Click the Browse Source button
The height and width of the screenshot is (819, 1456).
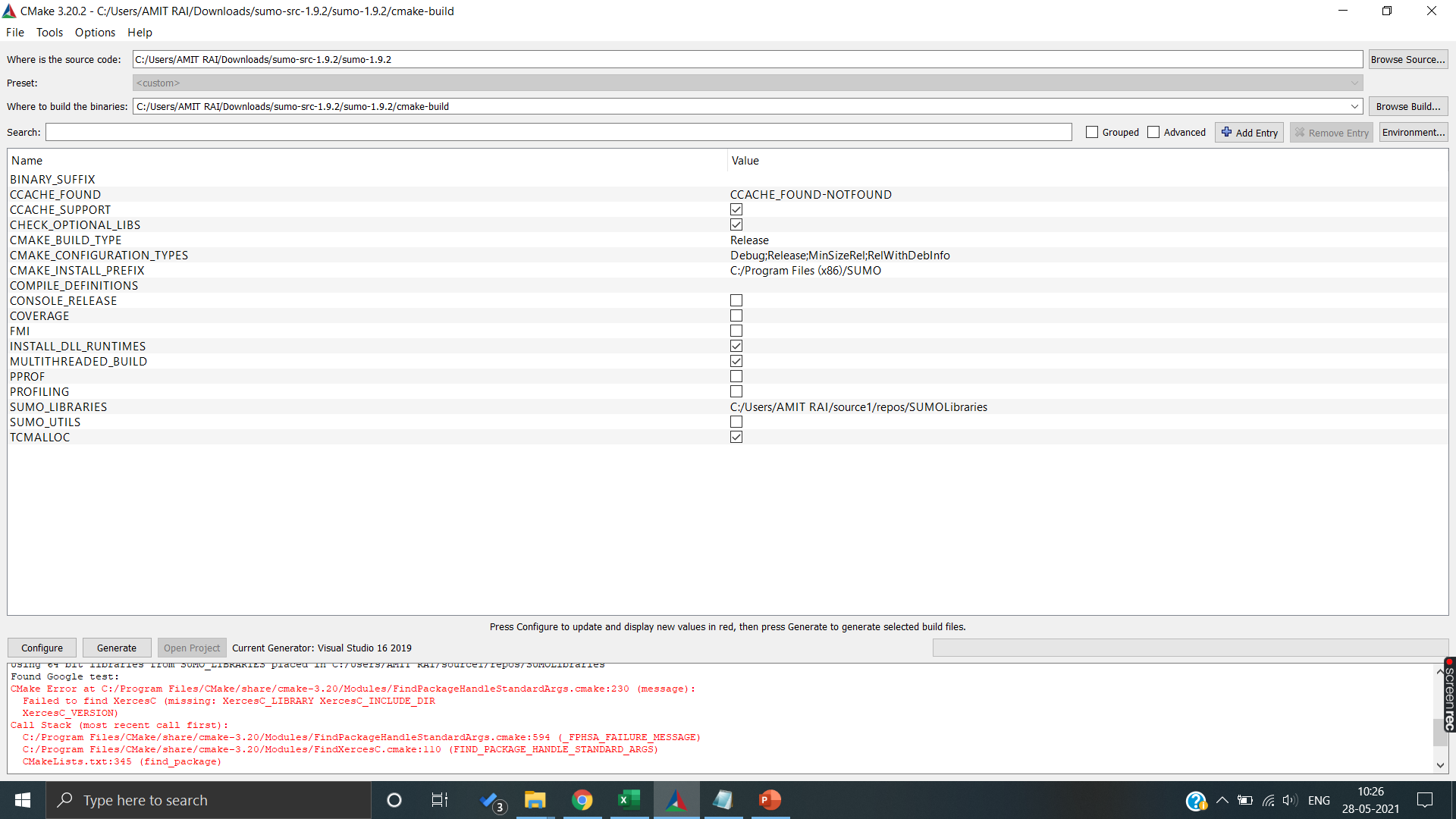pyautogui.click(x=1407, y=59)
